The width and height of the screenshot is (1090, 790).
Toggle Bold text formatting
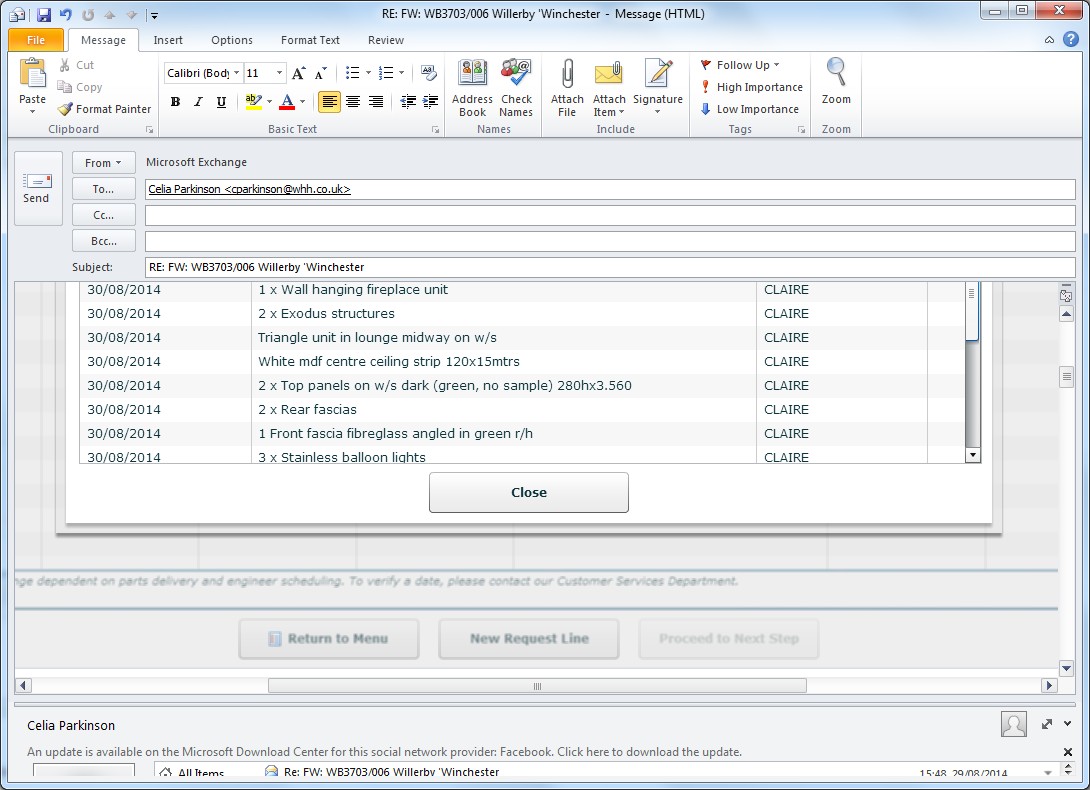click(x=176, y=102)
